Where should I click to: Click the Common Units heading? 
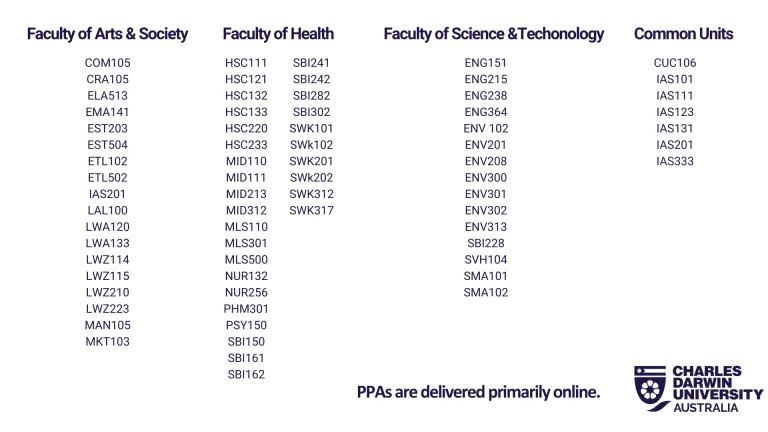pyautogui.click(x=683, y=34)
